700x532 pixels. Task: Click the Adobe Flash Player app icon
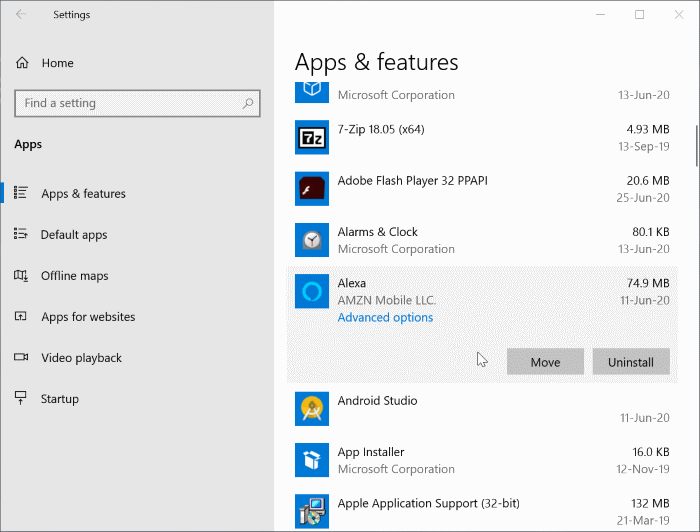tap(312, 188)
